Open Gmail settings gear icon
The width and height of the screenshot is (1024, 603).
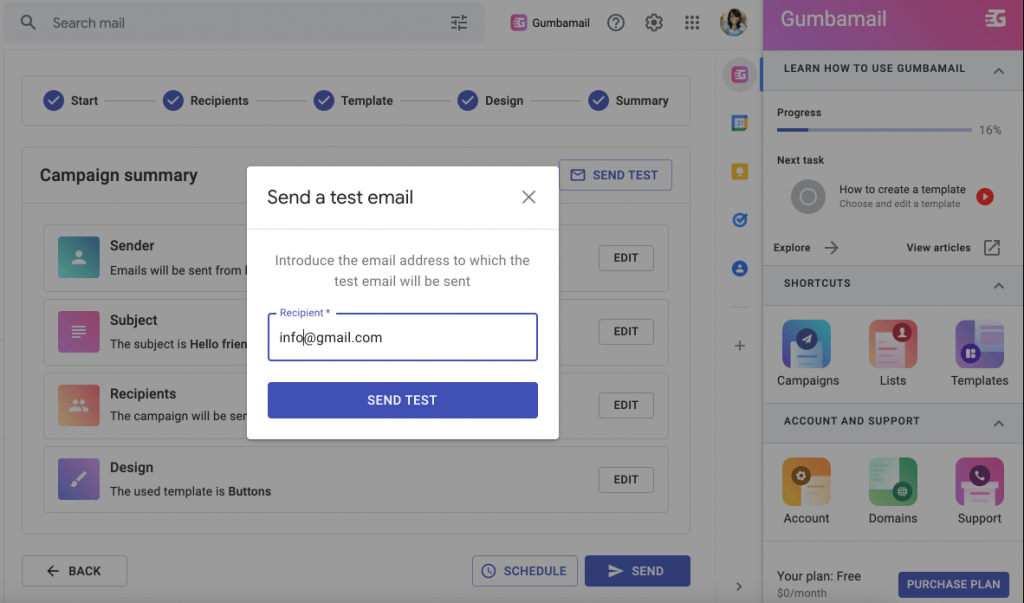pos(654,23)
